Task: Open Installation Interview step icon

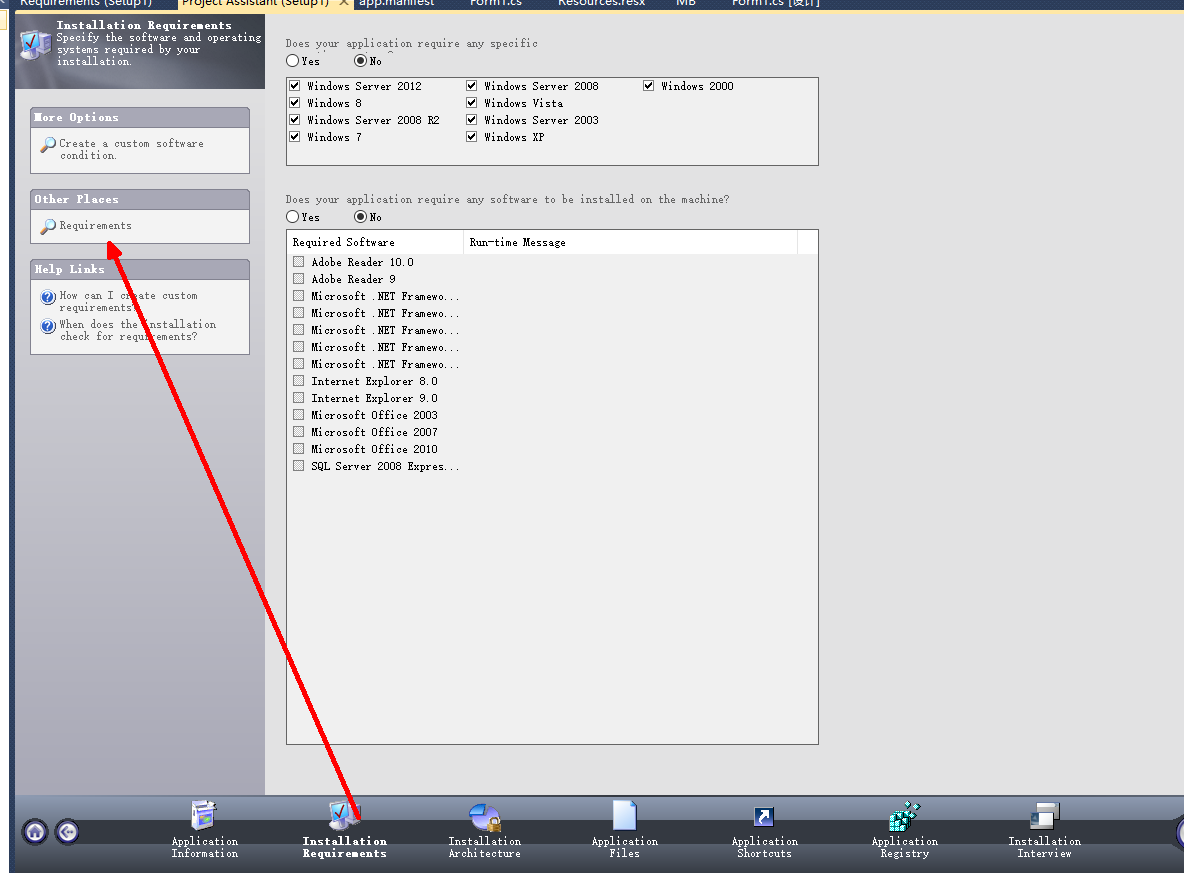Action: (1044, 816)
